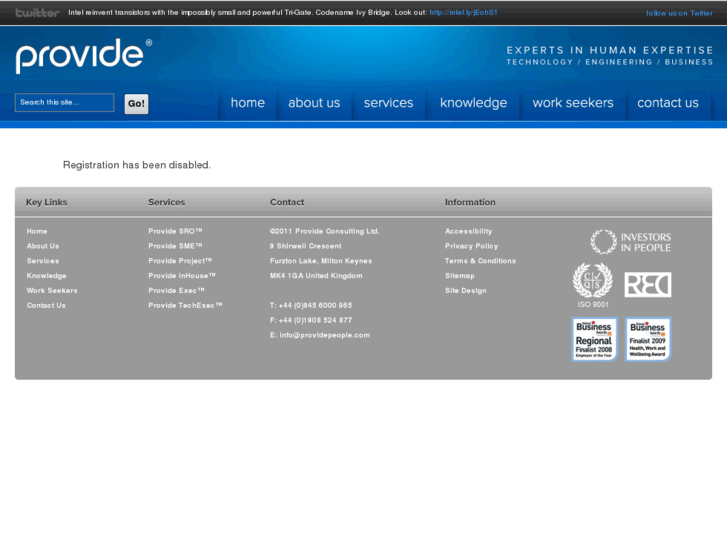
Task: Click the Key Links footer heading
Action: (46, 202)
